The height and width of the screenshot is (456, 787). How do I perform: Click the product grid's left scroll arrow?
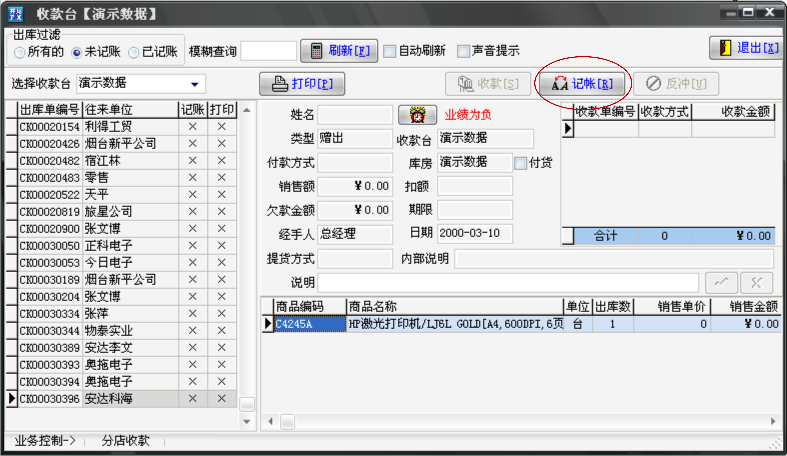point(271,421)
